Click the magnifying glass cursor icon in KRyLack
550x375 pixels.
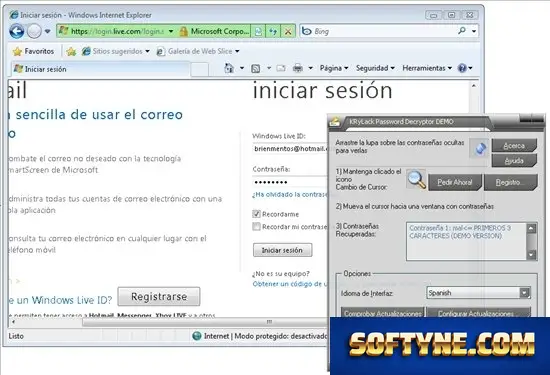tap(416, 180)
